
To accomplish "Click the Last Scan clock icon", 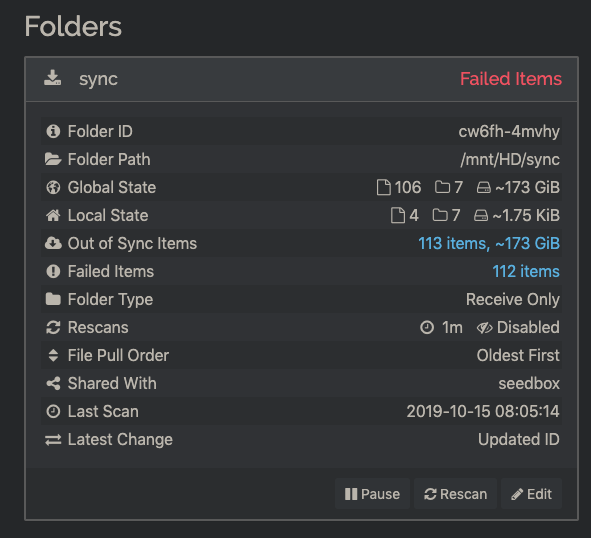I will point(53,411).
